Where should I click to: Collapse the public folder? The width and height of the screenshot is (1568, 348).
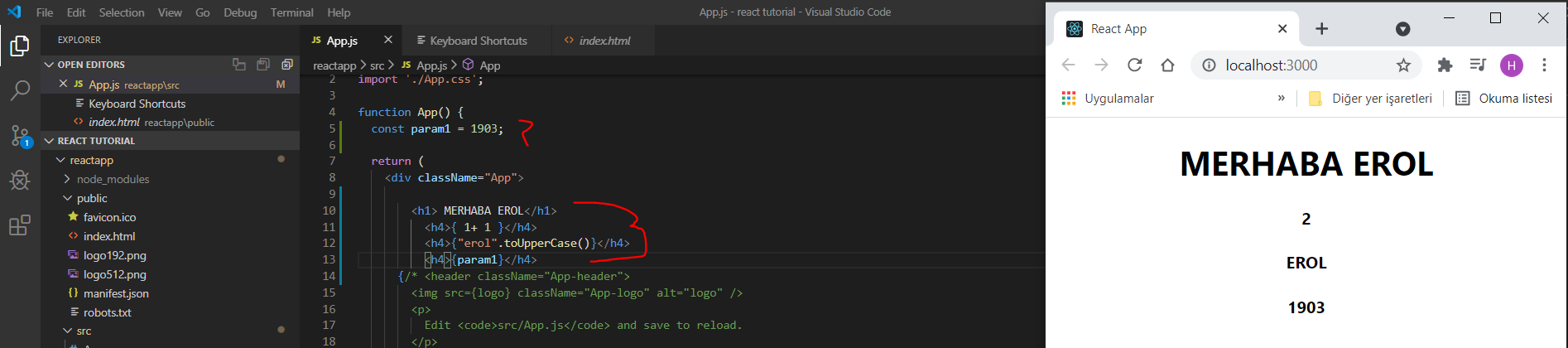pos(92,198)
